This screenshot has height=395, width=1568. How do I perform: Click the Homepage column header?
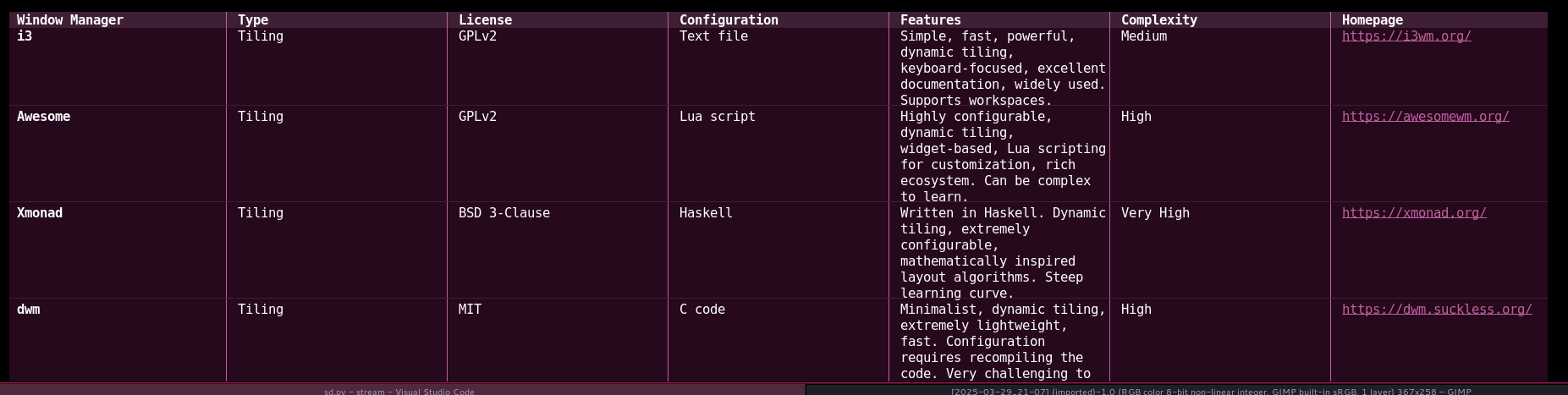pyautogui.click(x=1372, y=20)
